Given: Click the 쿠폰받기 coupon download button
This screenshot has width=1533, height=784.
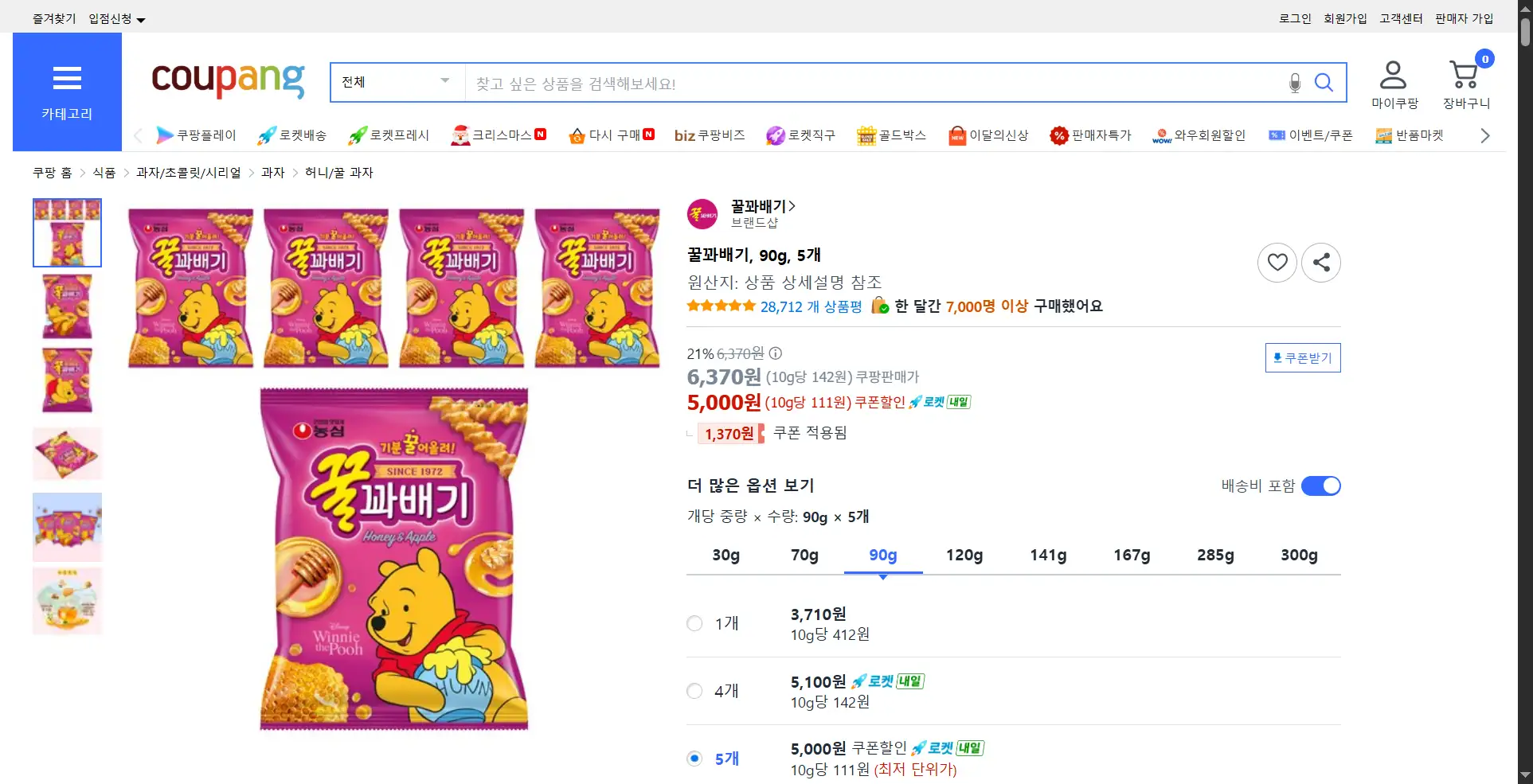Looking at the screenshot, I should [1302, 358].
